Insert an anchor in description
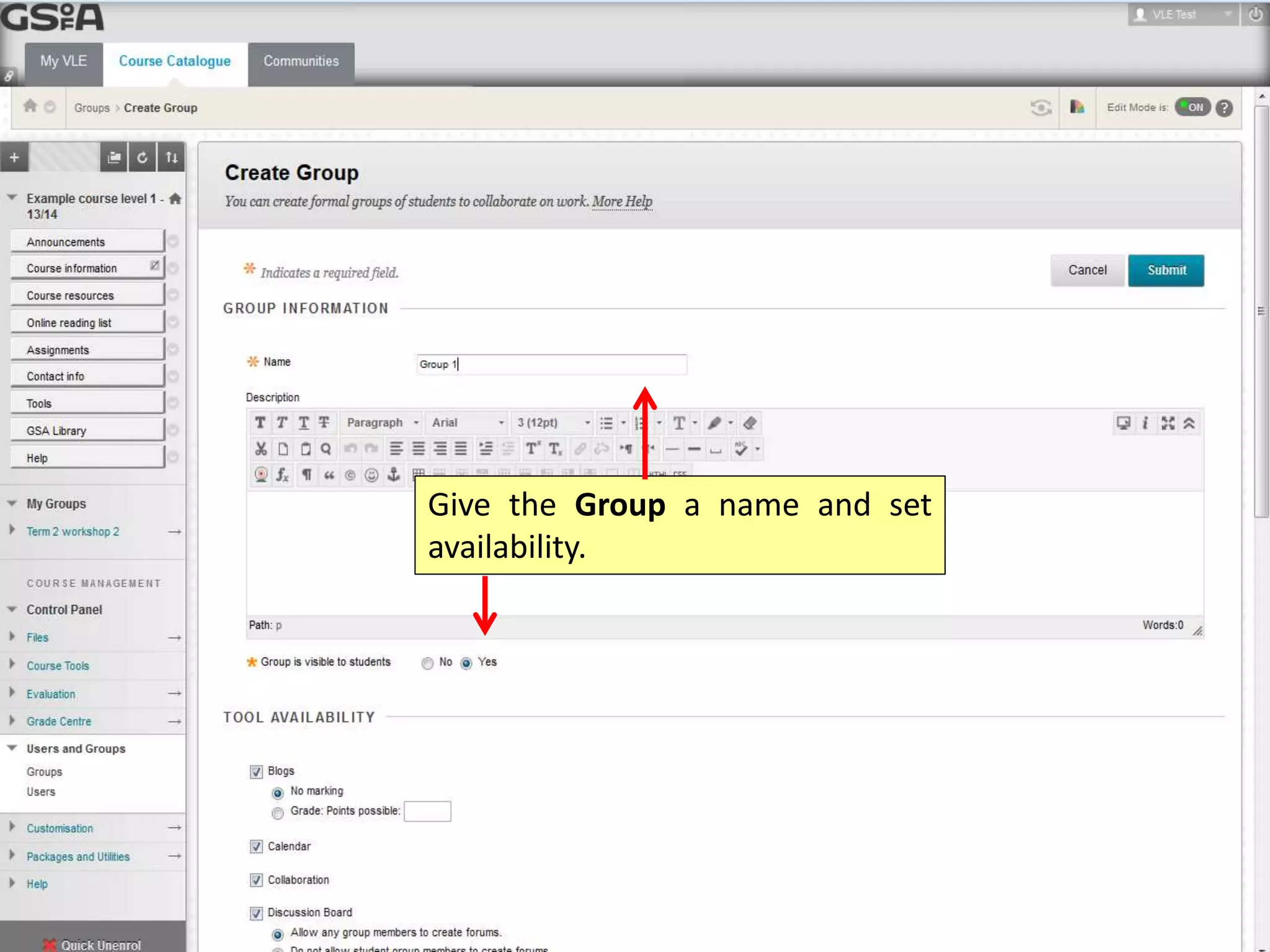The height and width of the screenshot is (952, 1270). pyautogui.click(x=393, y=475)
